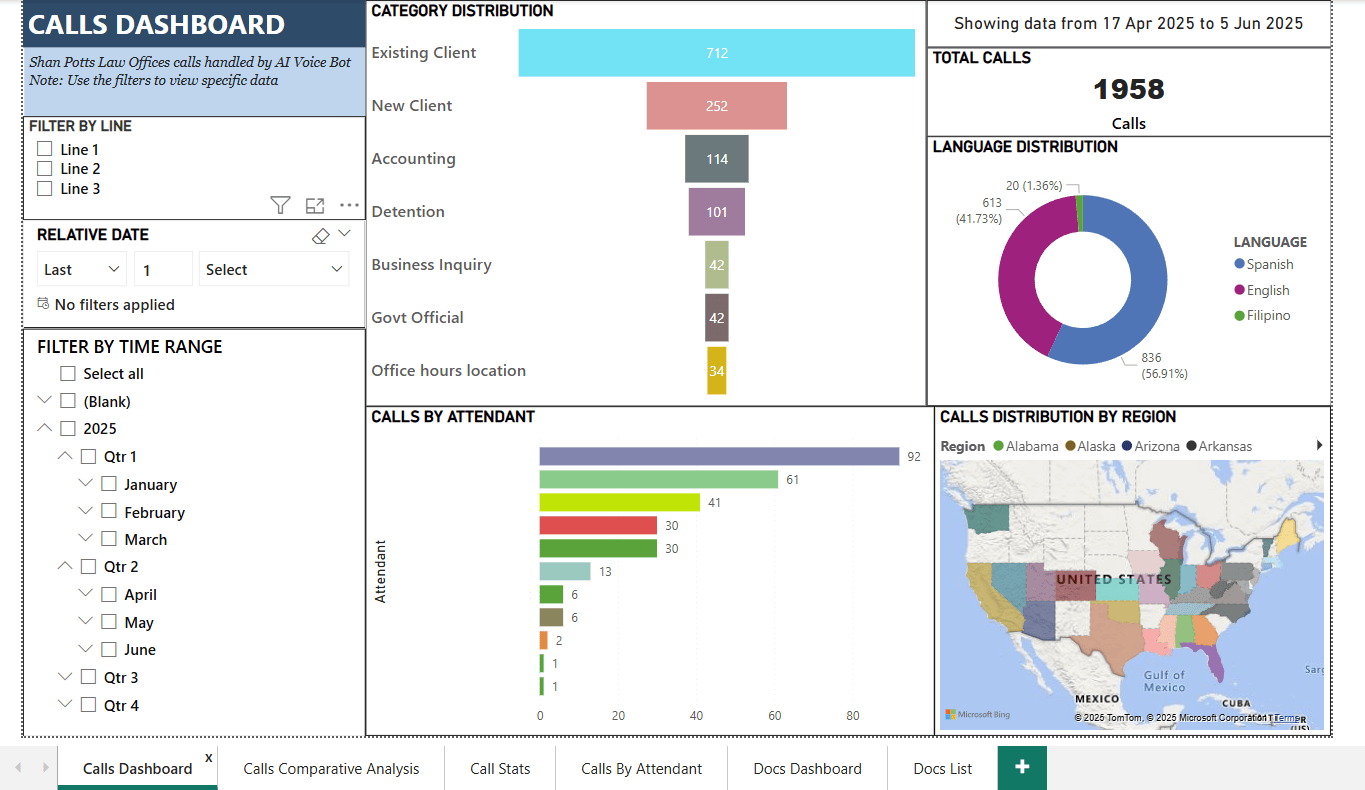Open the Last relative date dropdown
This screenshot has width=1365, height=790.
[x=82, y=269]
